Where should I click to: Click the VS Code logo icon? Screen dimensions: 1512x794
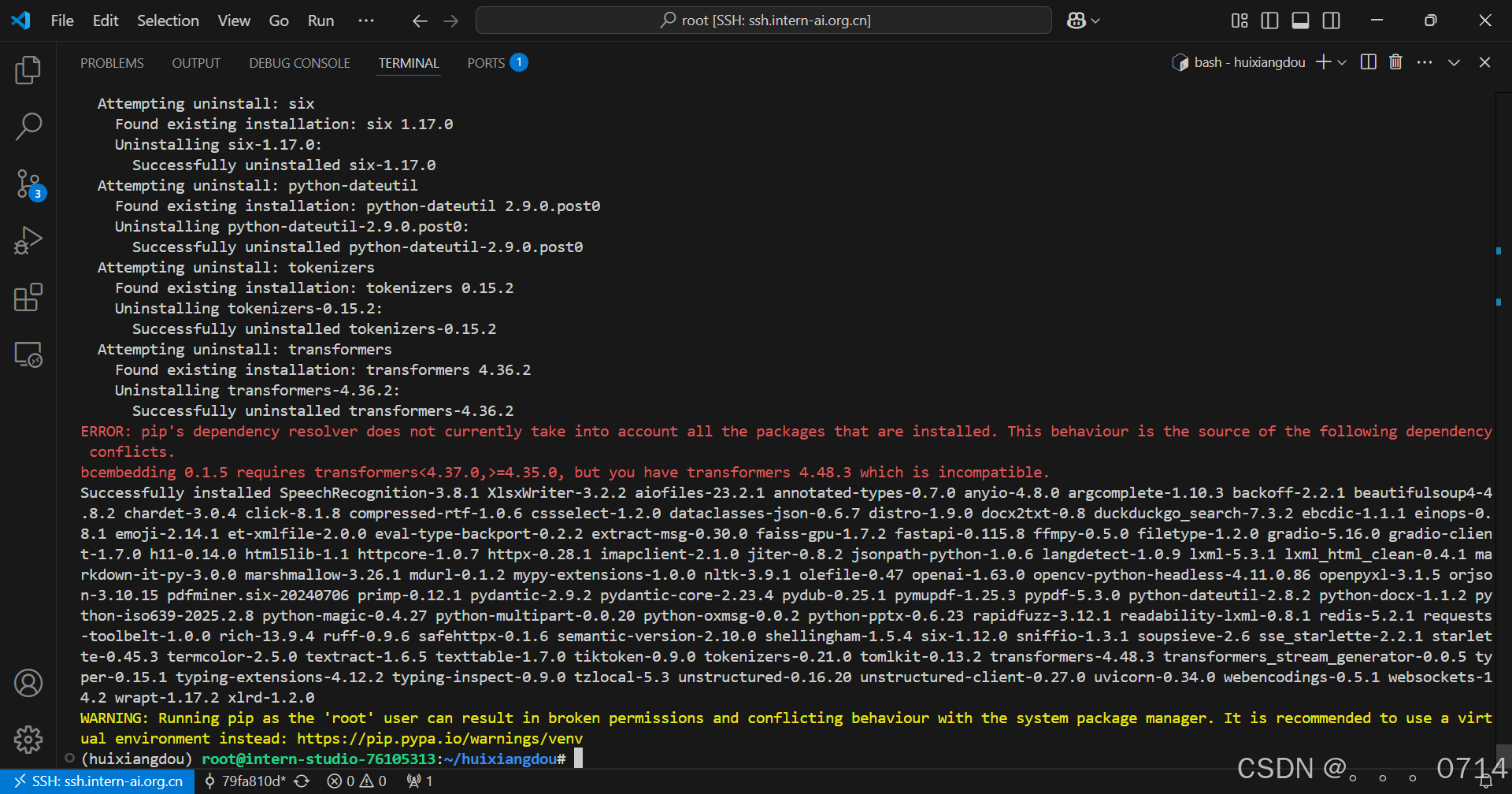[21, 20]
